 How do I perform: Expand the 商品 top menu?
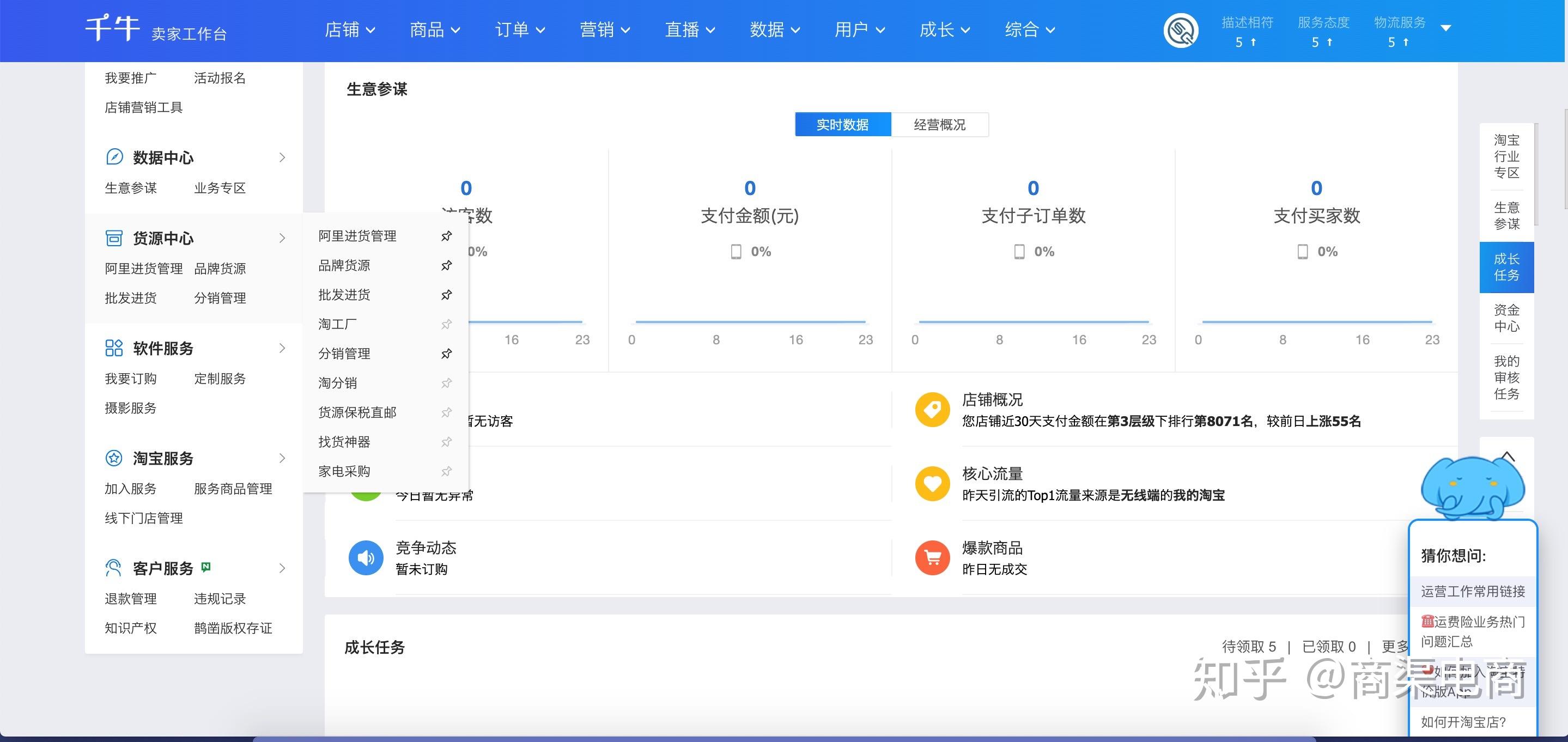435,29
